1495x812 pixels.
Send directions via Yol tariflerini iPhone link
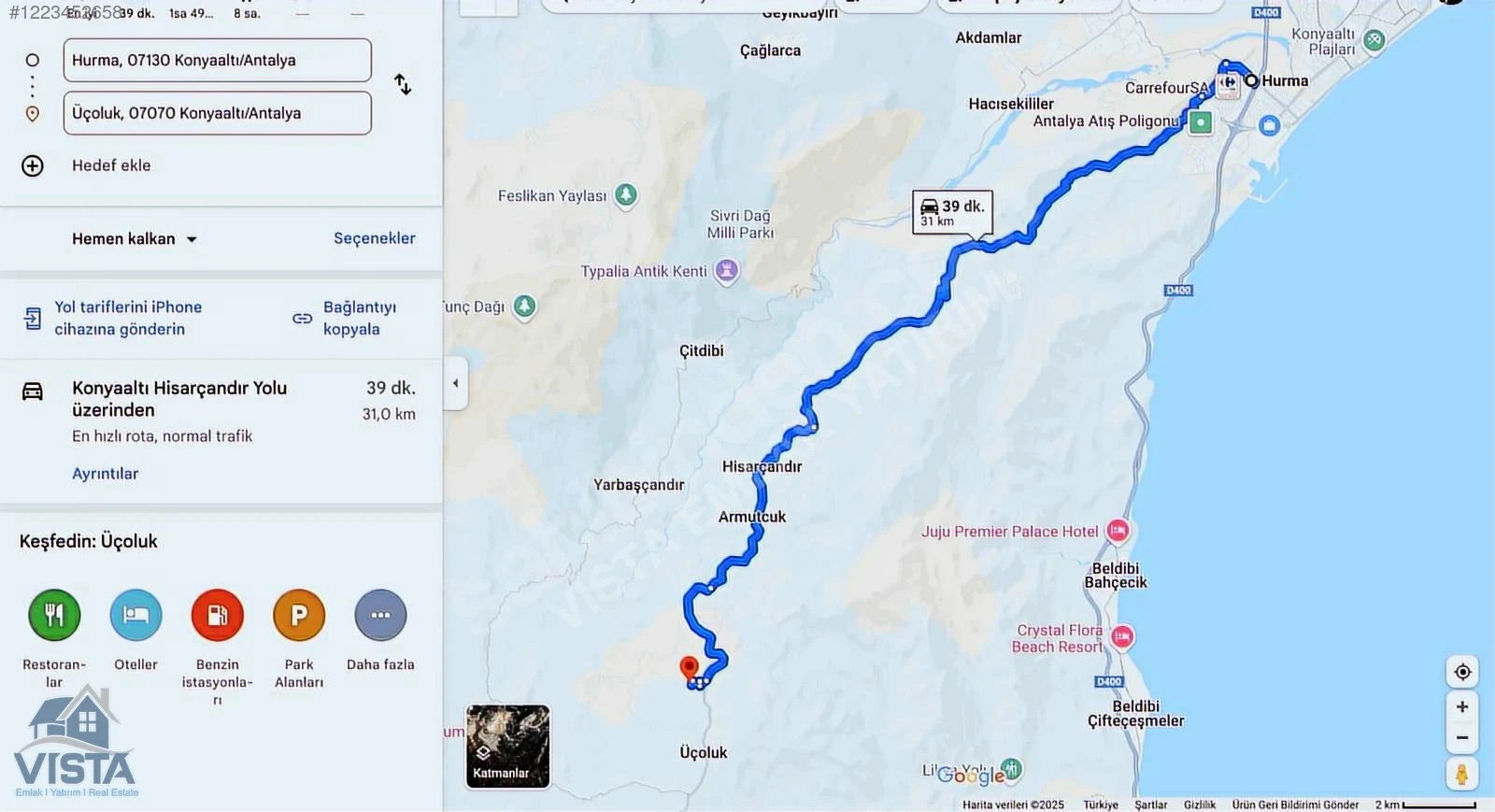114,318
